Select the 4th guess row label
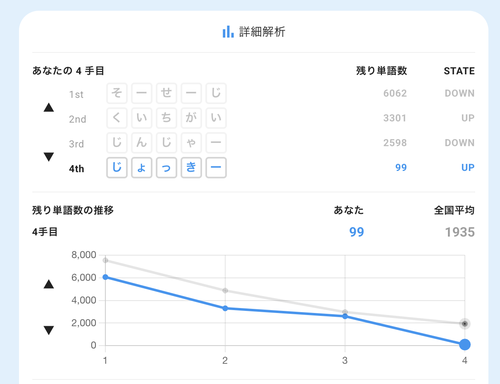The image size is (500, 384). (x=76, y=169)
